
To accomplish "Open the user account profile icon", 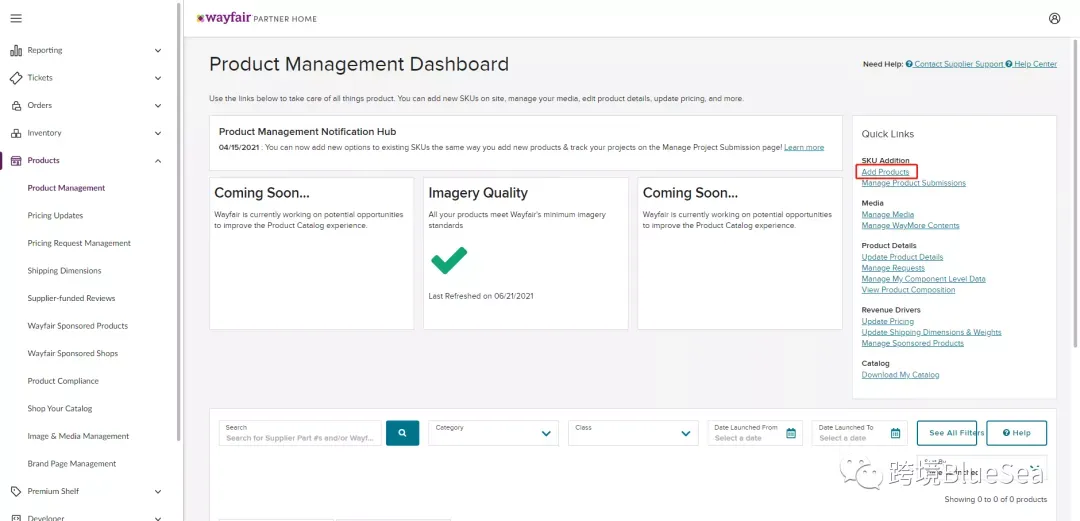I will tap(1055, 19).
